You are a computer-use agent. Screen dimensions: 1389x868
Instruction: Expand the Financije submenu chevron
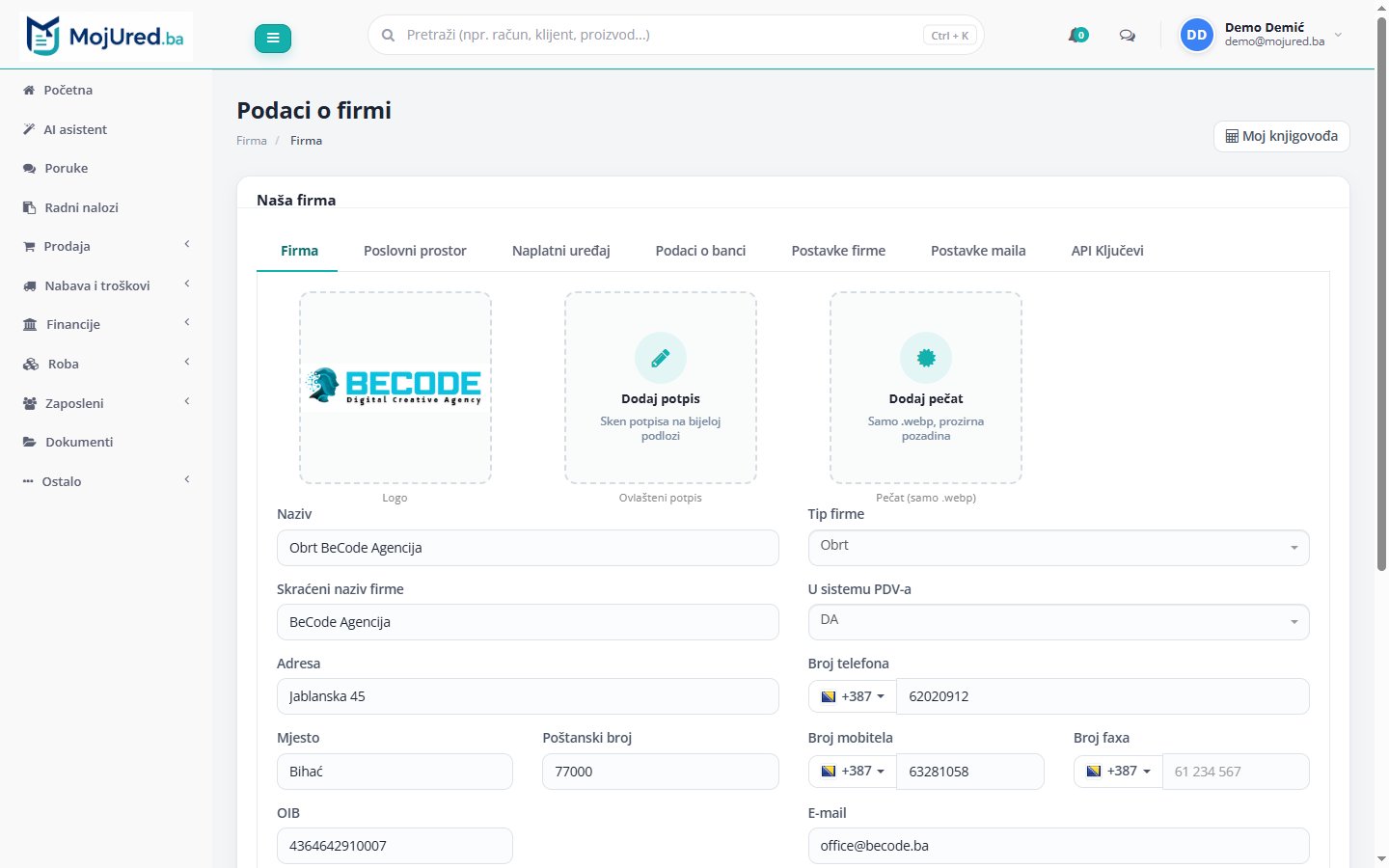coord(187,323)
